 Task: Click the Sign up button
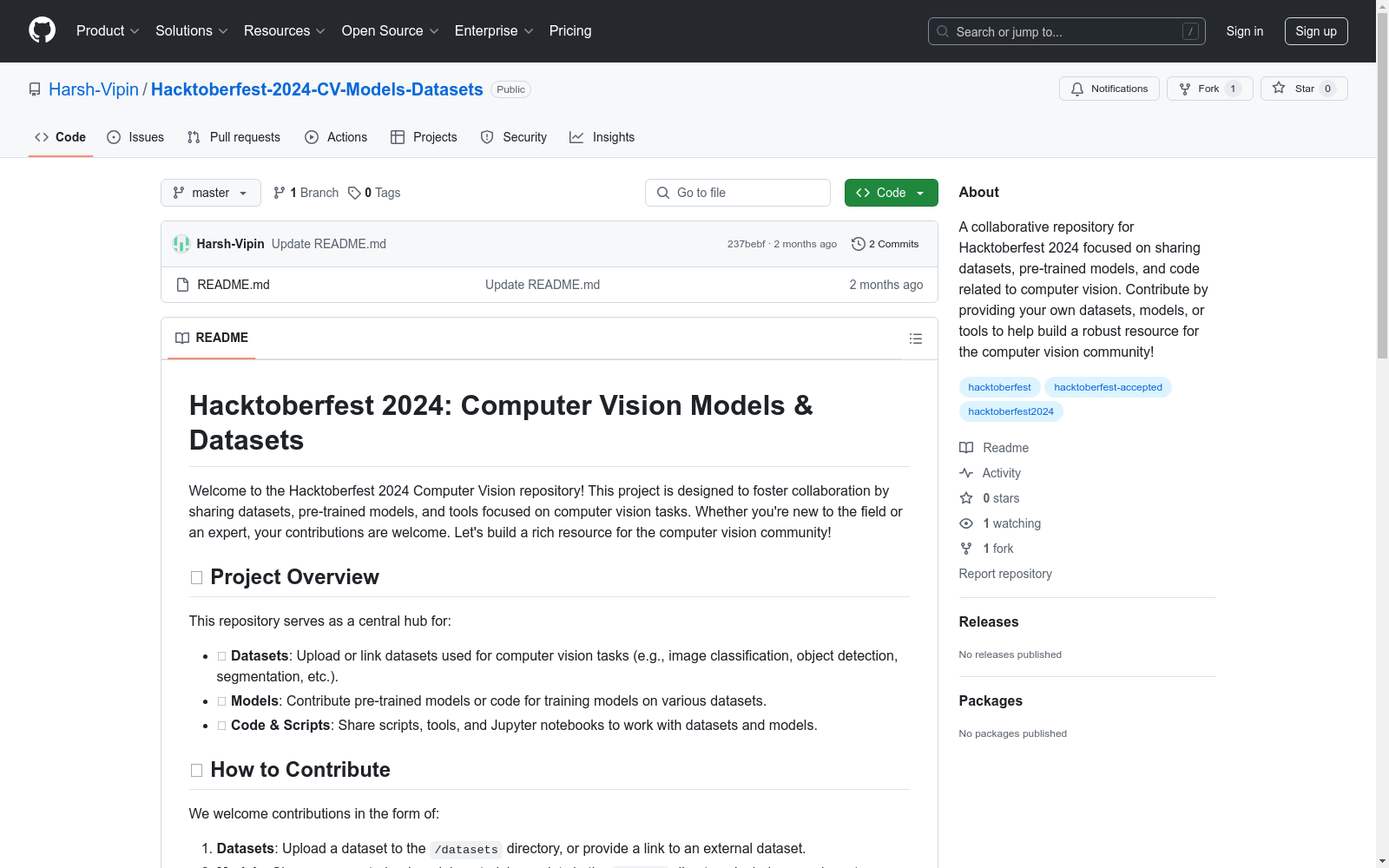tap(1316, 31)
